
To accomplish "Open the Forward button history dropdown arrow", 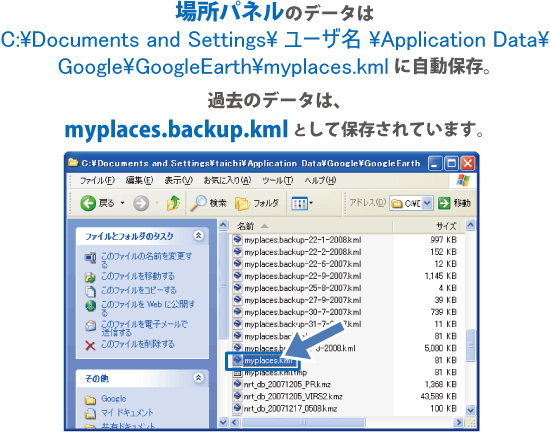I will click(x=157, y=203).
